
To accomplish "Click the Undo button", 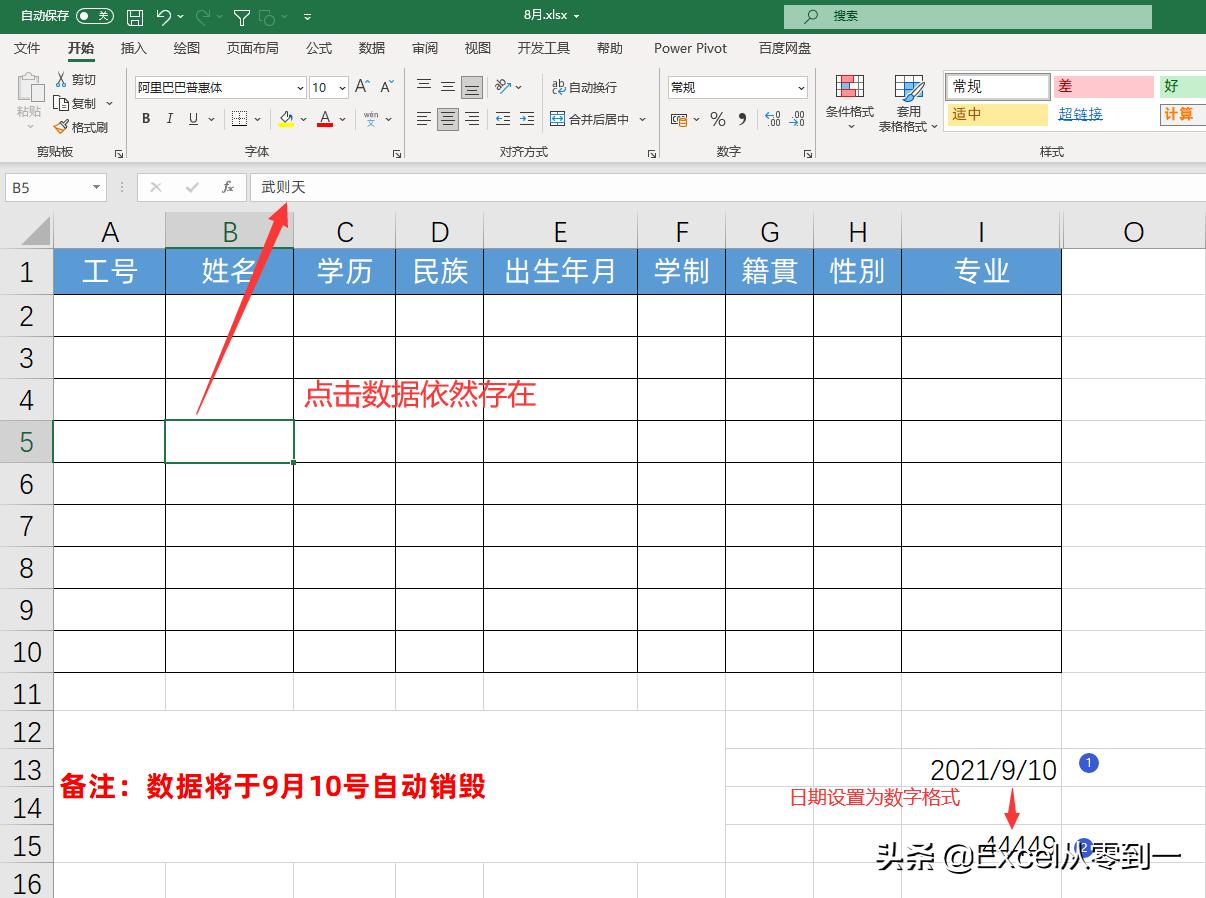I will click(x=165, y=16).
